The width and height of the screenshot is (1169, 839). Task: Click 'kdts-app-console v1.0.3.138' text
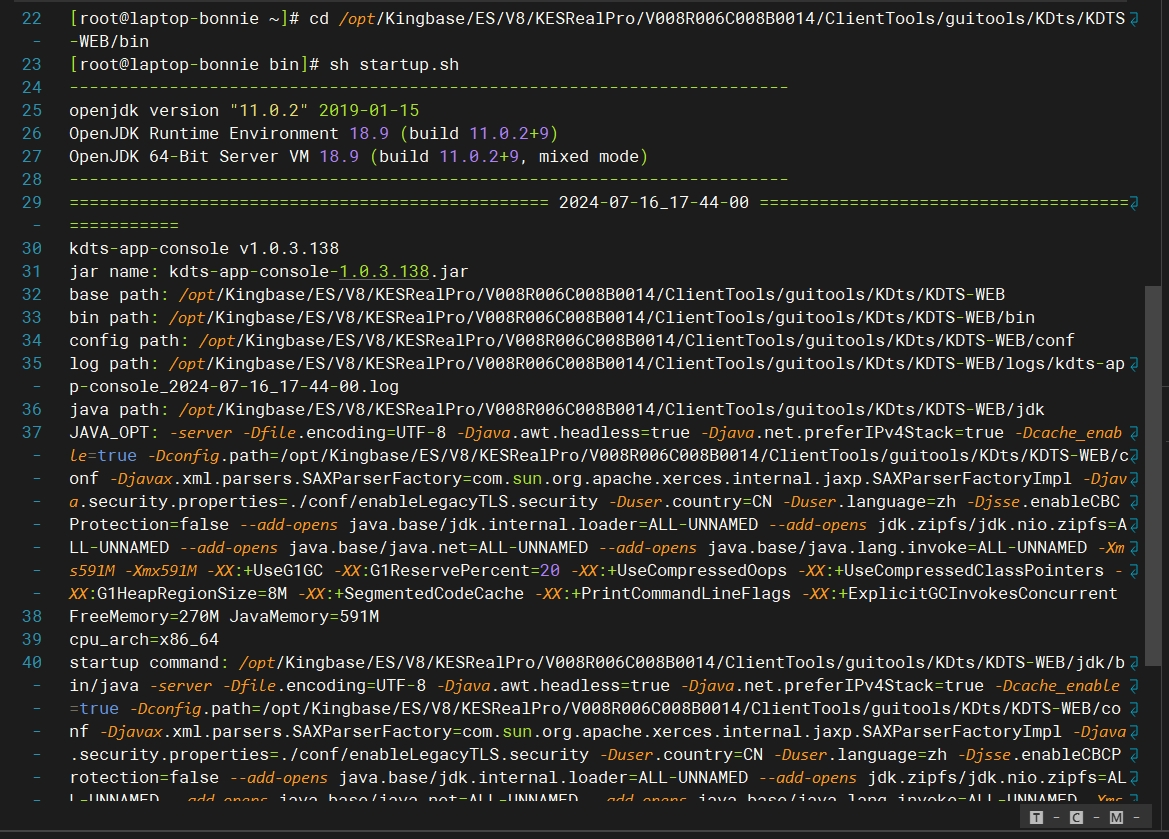click(x=204, y=248)
